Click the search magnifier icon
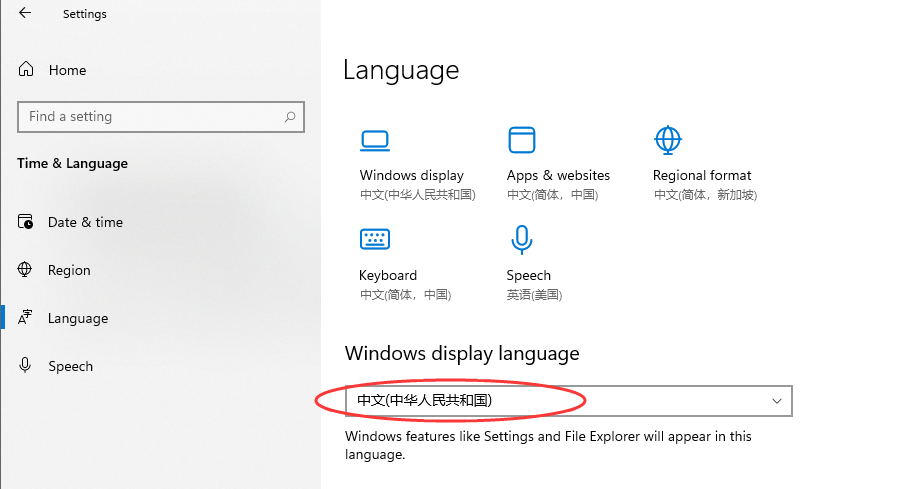This screenshot has height=489, width=923. click(290, 117)
